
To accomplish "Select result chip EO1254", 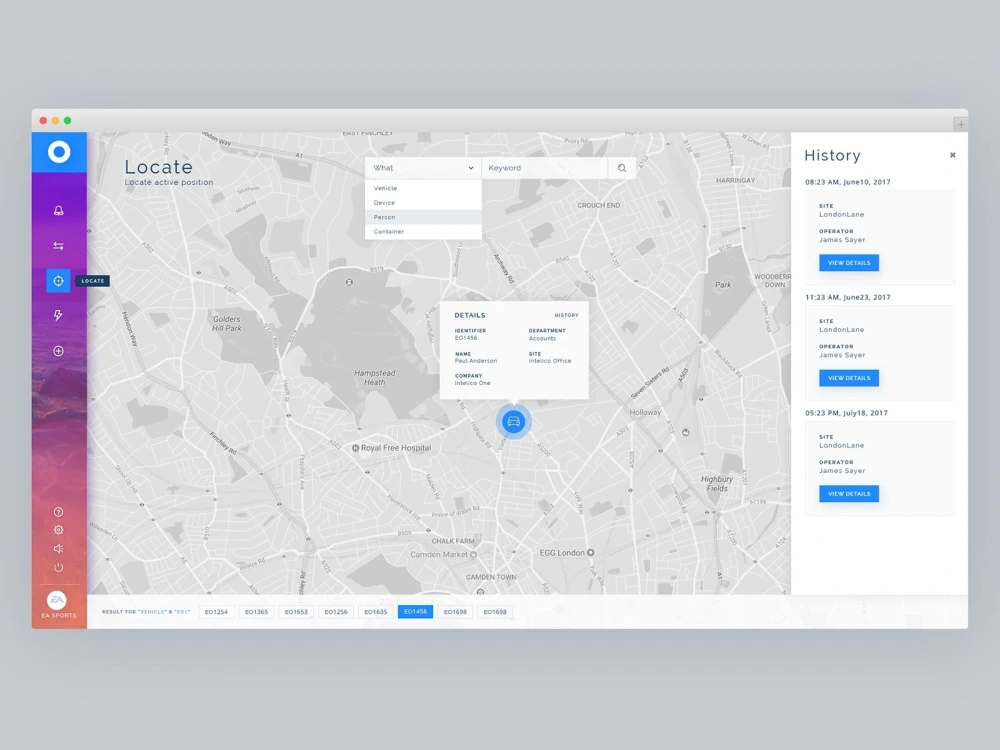I will point(216,612).
